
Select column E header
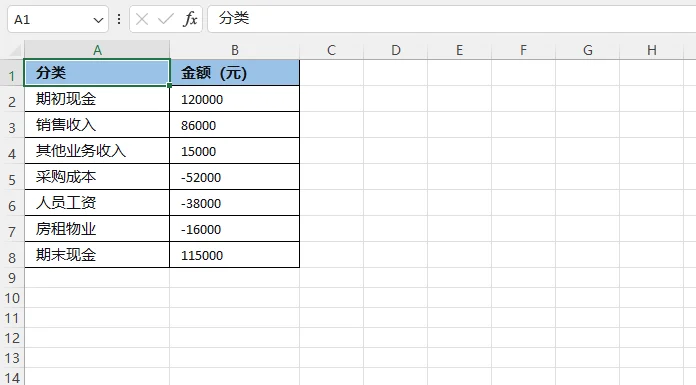[459, 50]
